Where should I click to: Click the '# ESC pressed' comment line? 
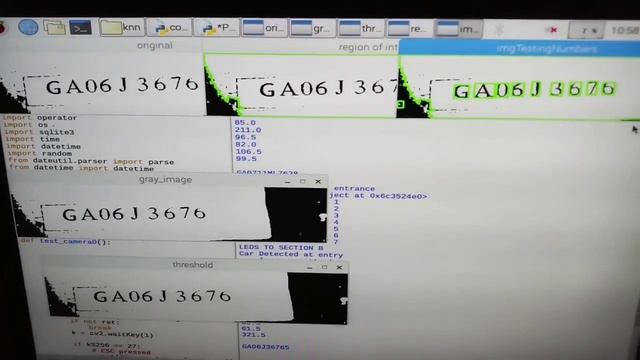[x=121, y=351]
